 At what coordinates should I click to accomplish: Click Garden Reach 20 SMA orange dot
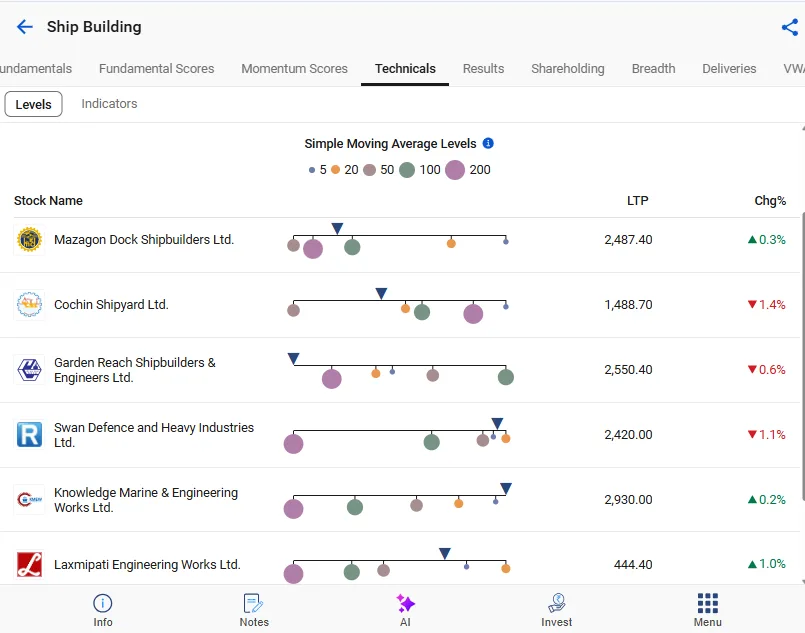[376, 373]
